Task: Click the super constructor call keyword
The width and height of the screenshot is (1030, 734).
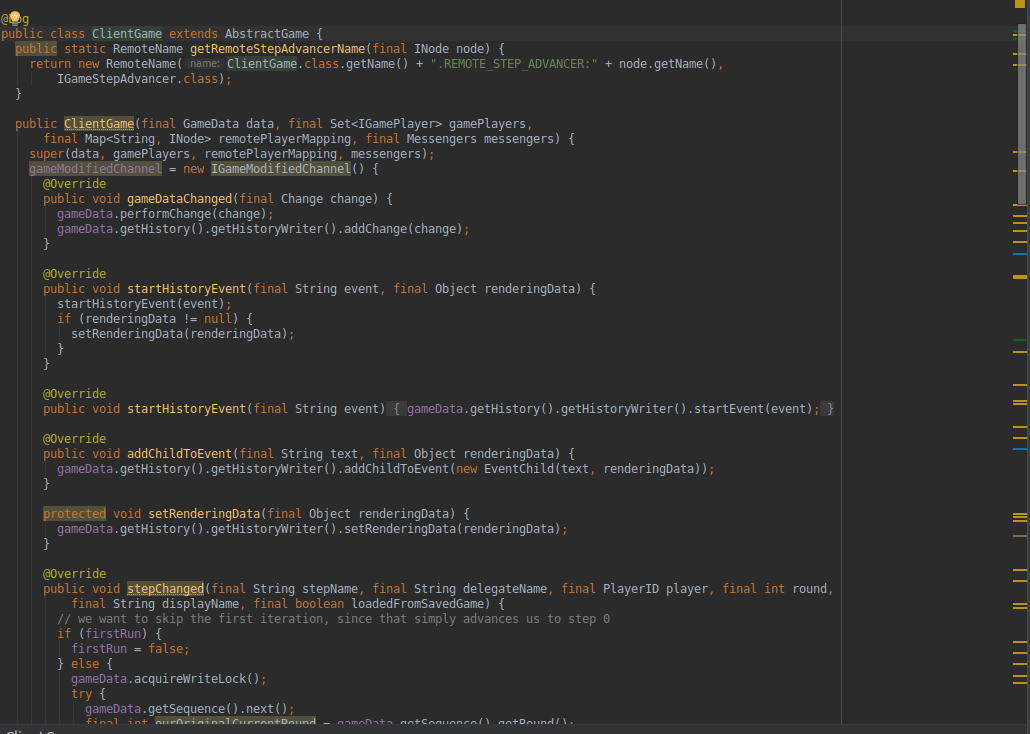Action: (47, 154)
